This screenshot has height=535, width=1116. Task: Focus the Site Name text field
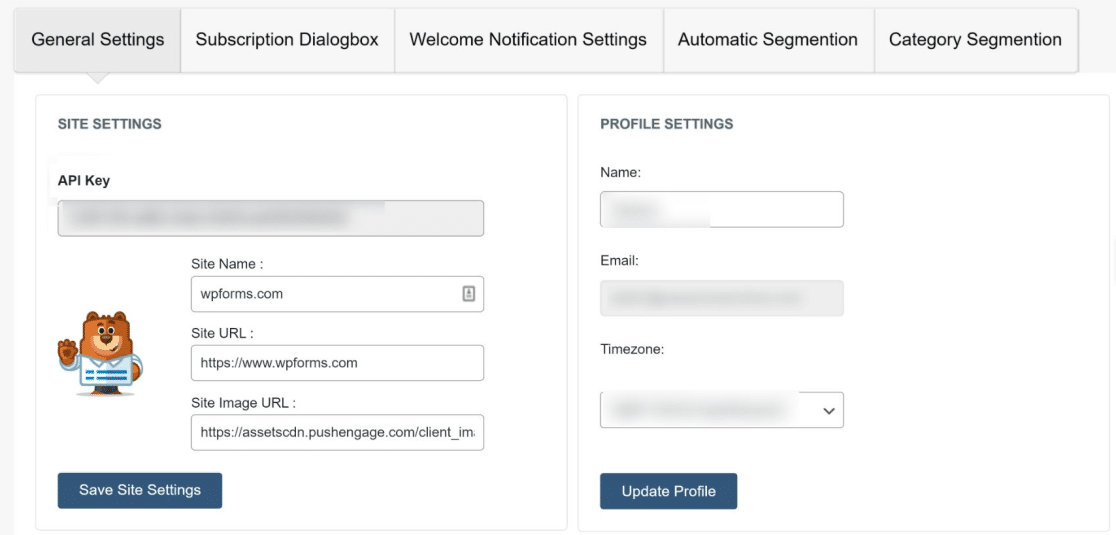[325, 294]
